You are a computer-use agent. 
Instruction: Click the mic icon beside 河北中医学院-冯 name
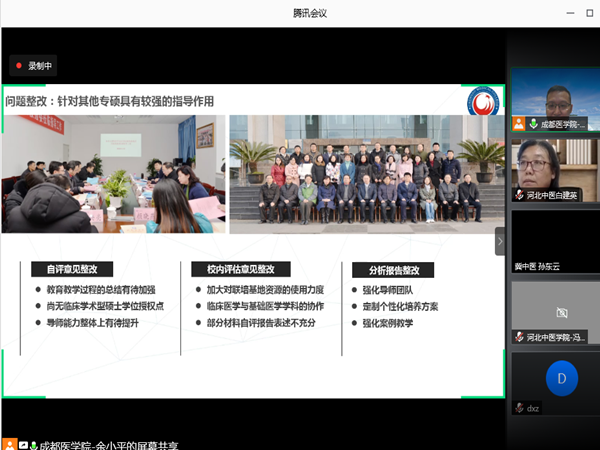click(520, 337)
